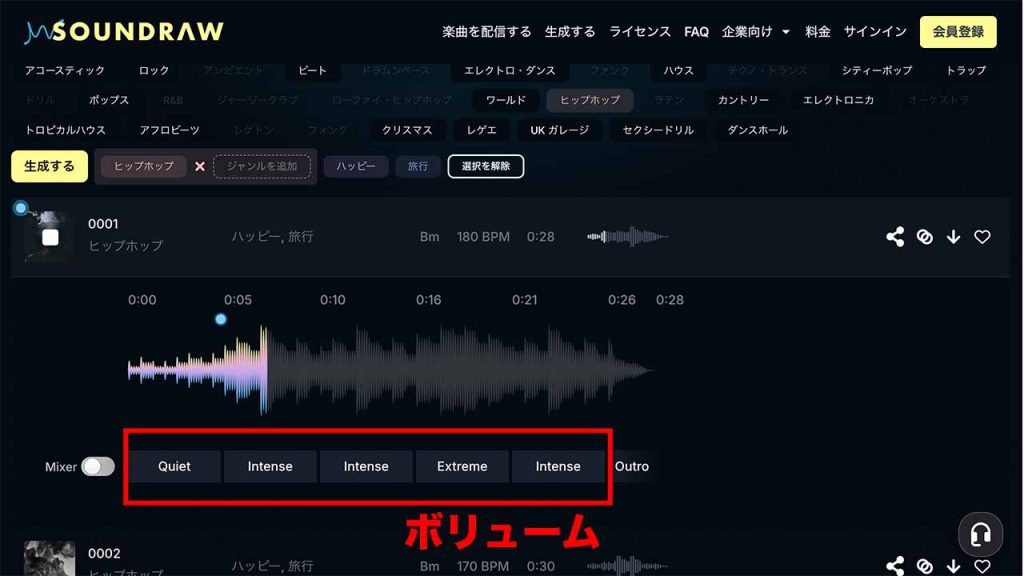Click track title 0002
This screenshot has width=1024, height=576.
pos(104,554)
